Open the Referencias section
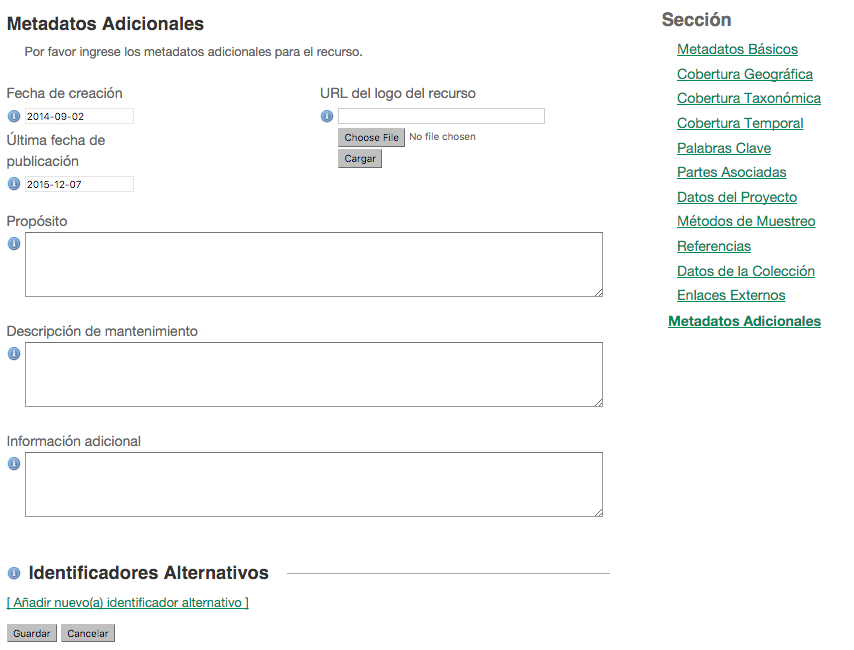The height and width of the screenshot is (650, 854). 713,246
